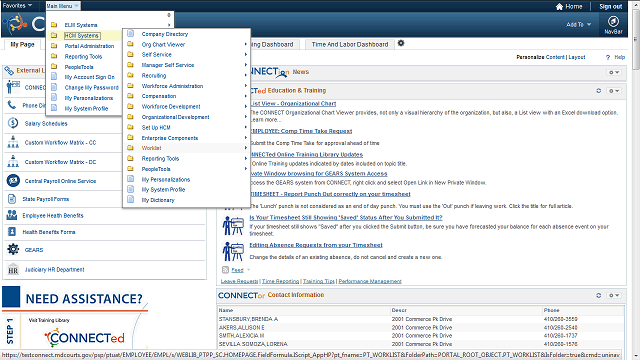Click the CONNECTed training library logo
640x360 pixels.
coord(84,338)
